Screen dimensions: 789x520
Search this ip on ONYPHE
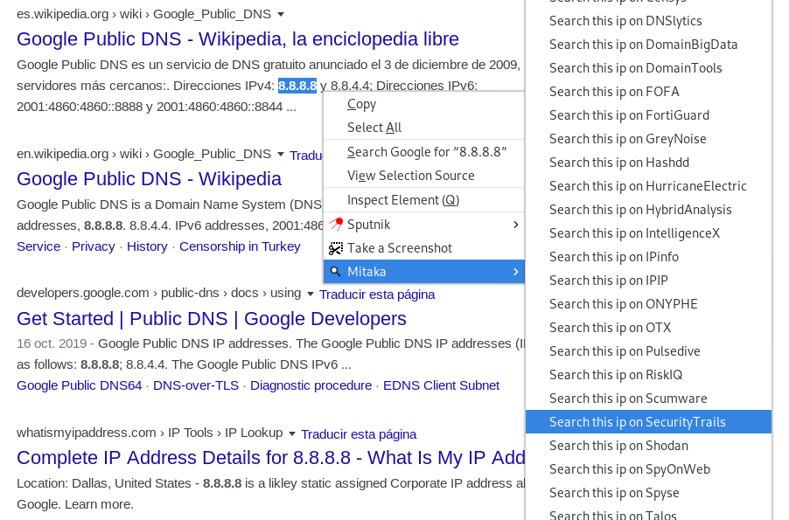pyautogui.click(x=649, y=304)
